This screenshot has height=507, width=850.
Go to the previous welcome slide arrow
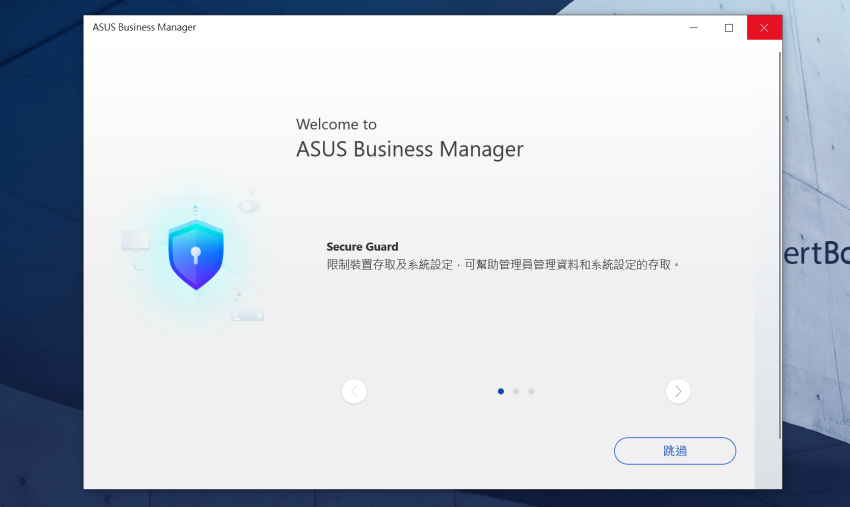coord(354,391)
